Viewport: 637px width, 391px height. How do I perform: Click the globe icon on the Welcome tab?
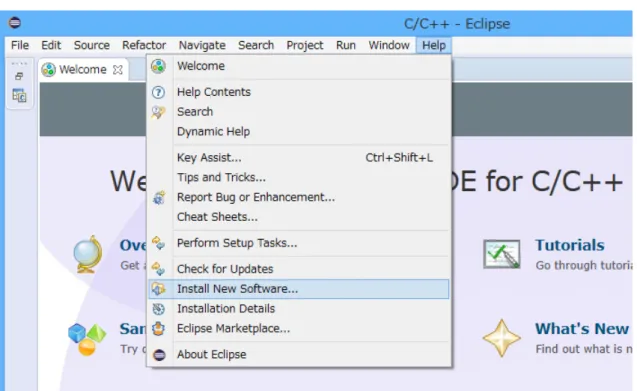tap(49, 70)
